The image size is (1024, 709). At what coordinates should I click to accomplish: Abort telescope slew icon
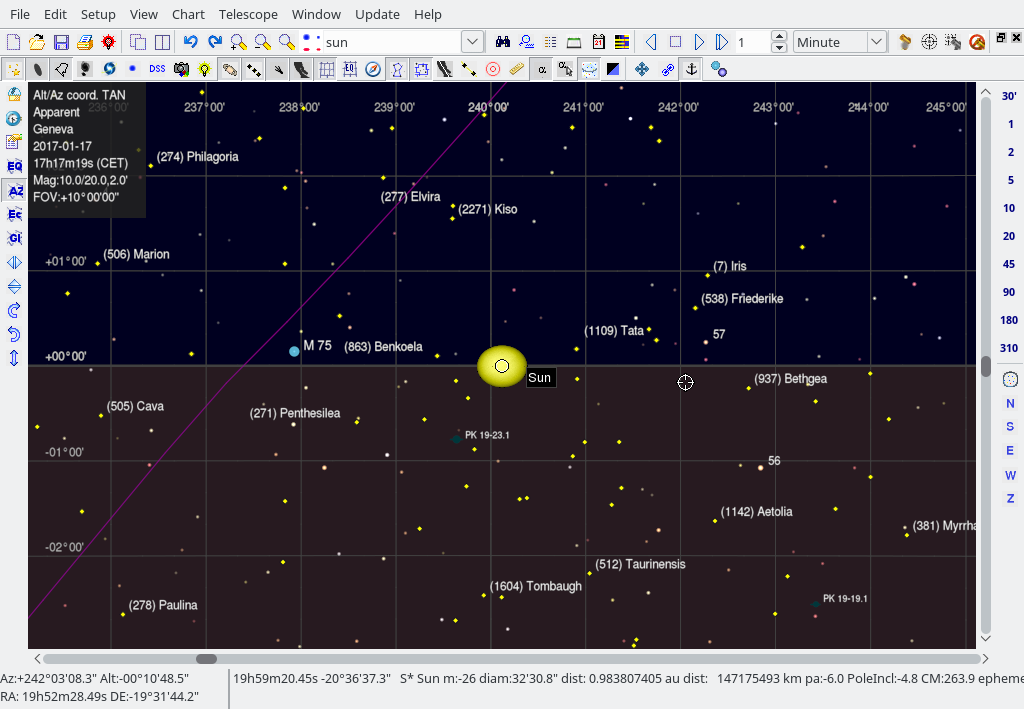(x=977, y=42)
